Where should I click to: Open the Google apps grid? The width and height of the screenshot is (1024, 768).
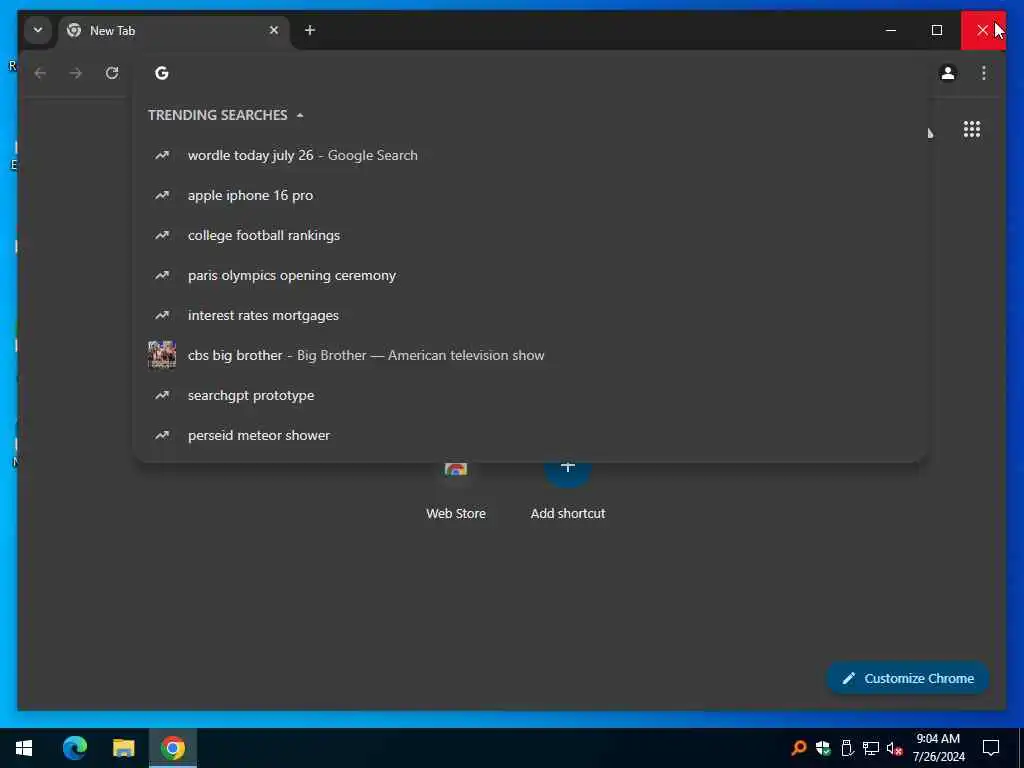pyautogui.click(x=972, y=129)
